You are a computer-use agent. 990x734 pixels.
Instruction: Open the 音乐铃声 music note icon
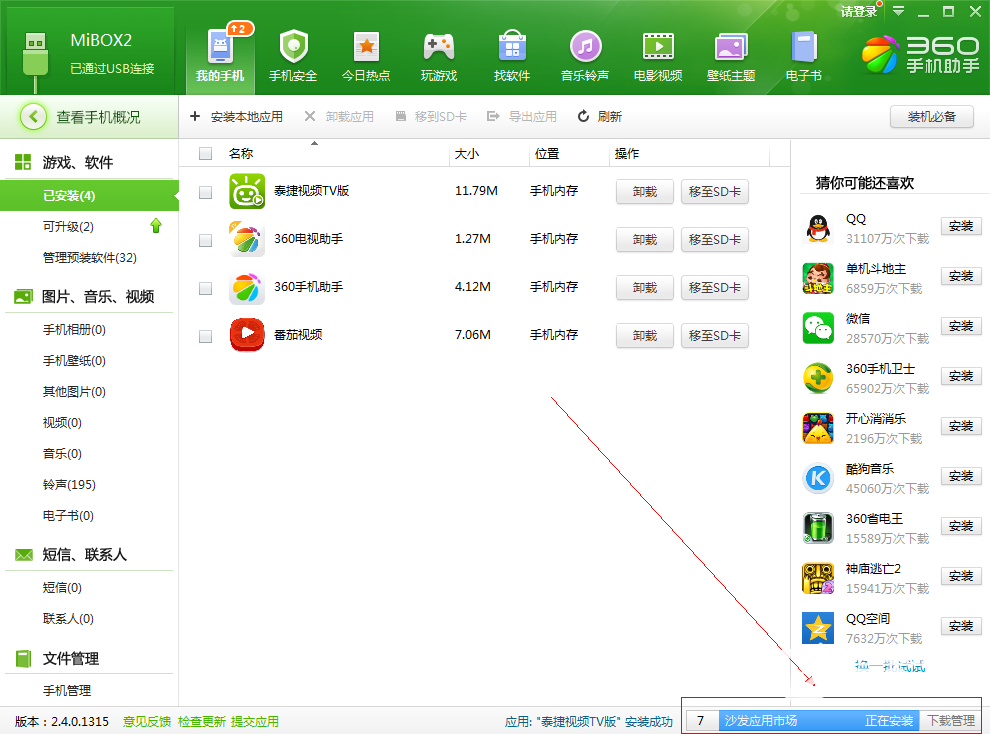(x=585, y=47)
